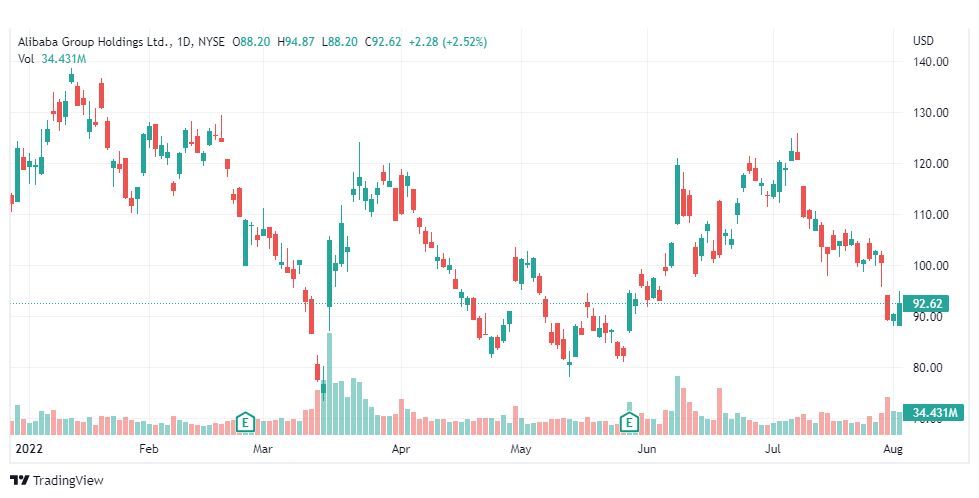Click the 140.00 price axis label
979x498 pixels.
pos(930,62)
